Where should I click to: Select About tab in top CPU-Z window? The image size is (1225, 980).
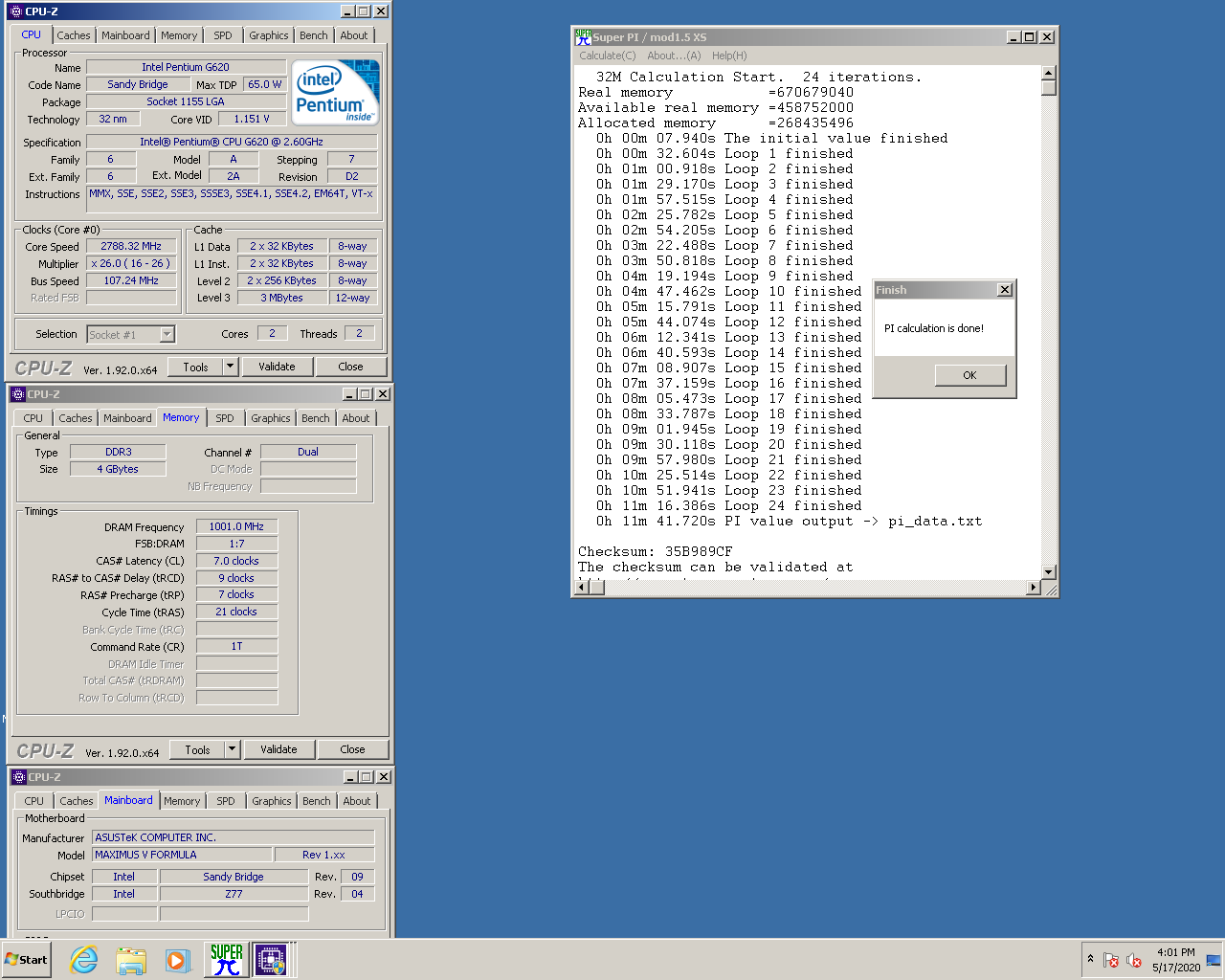(354, 35)
